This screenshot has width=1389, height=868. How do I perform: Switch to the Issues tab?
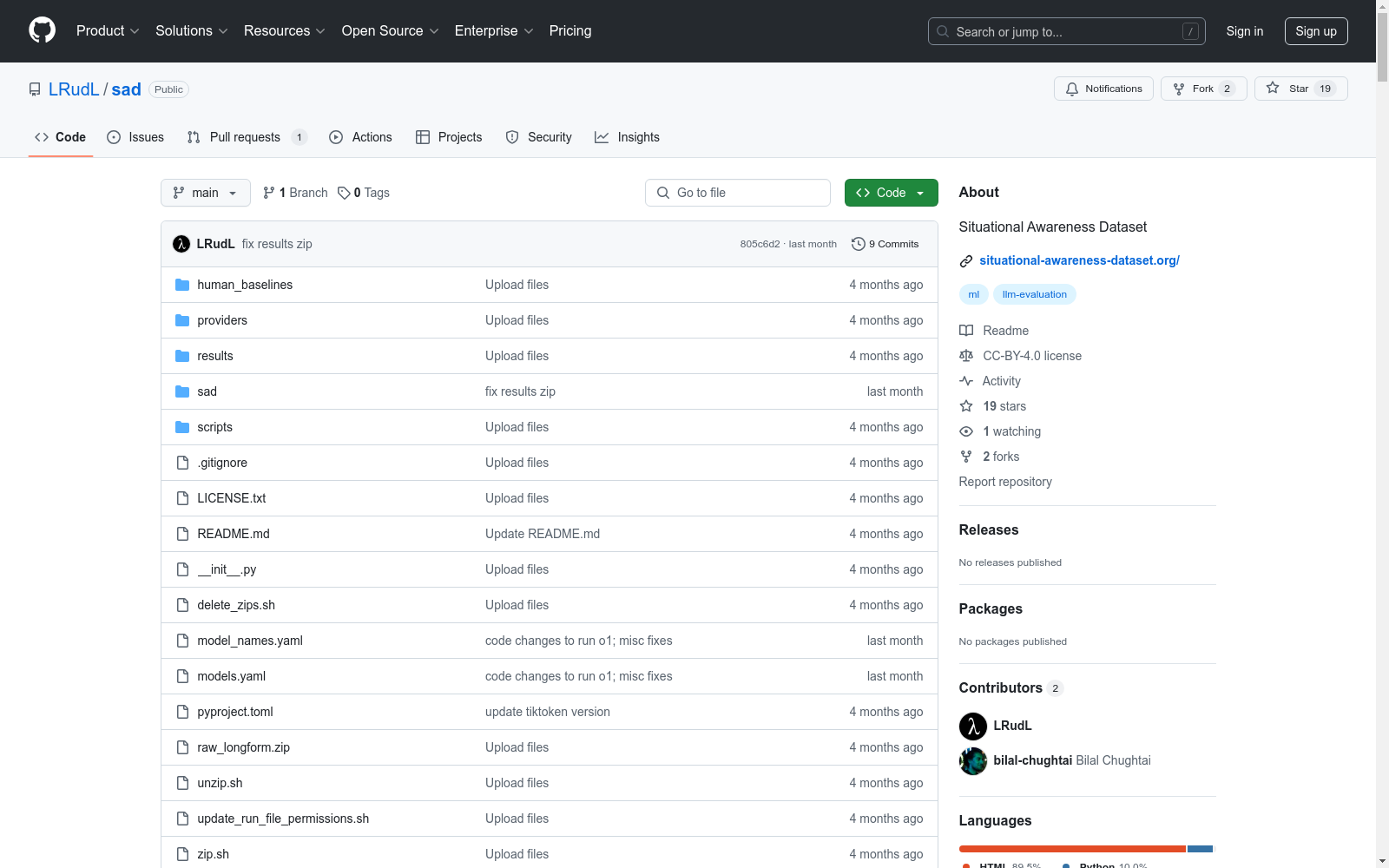135,137
